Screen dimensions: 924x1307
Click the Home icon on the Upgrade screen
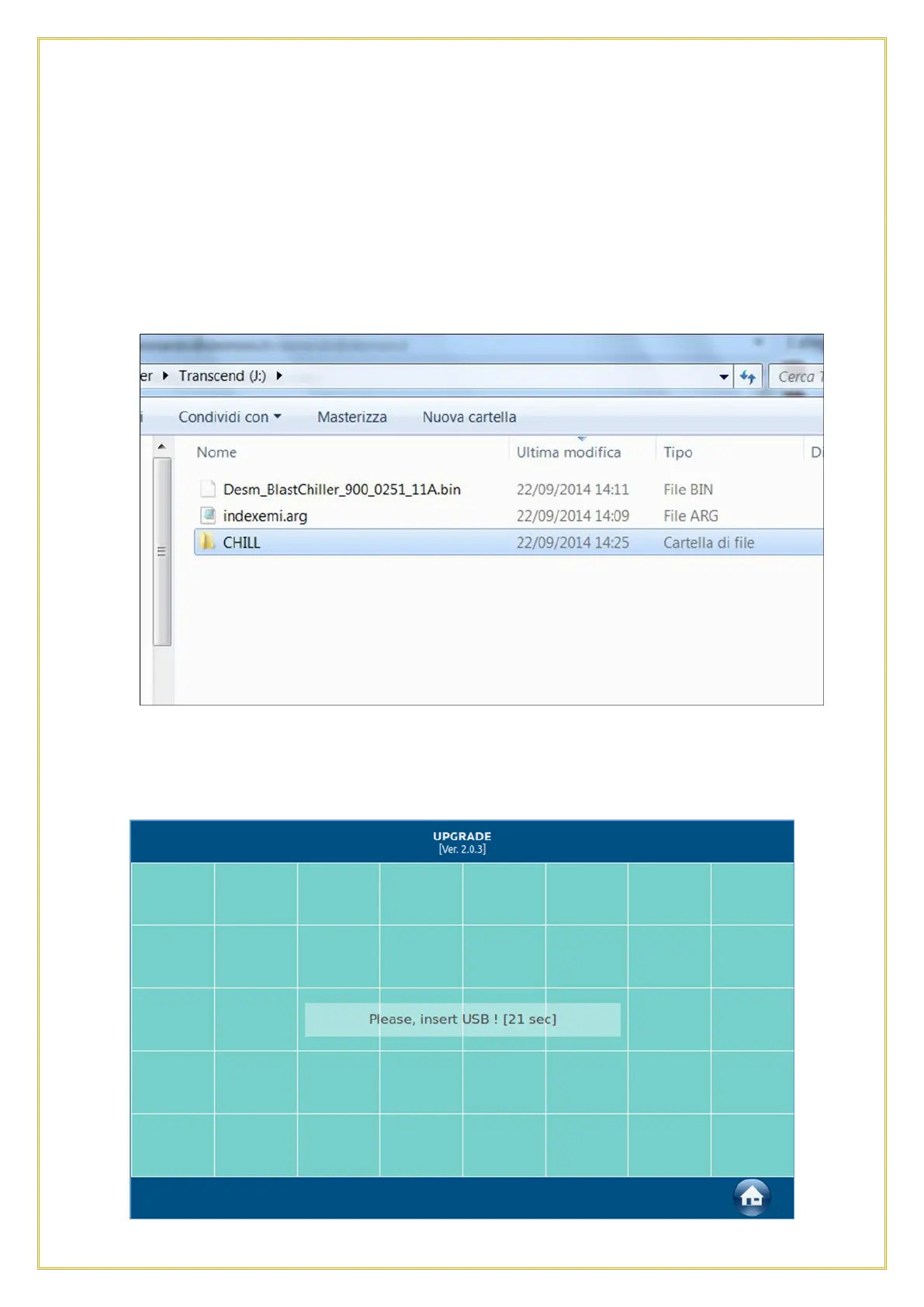click(751, 1197)
